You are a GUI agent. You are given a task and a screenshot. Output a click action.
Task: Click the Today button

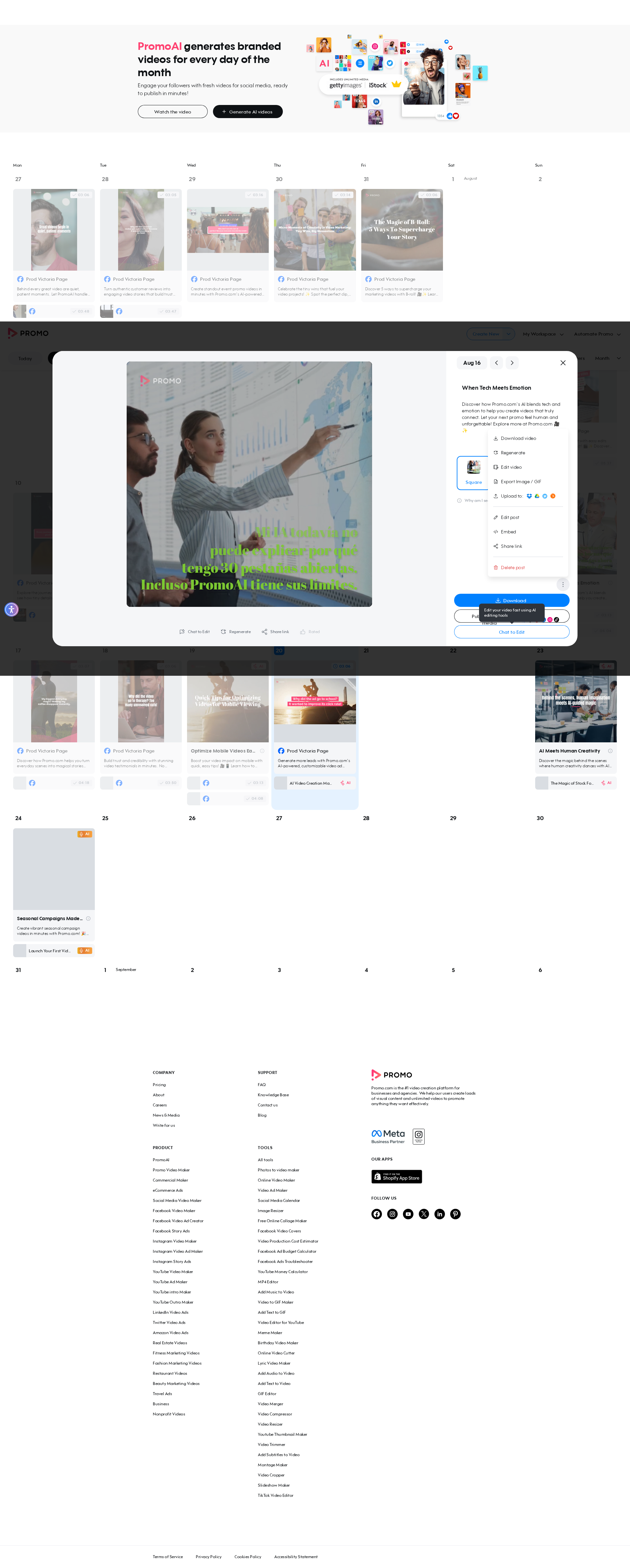pyautogui.click(x=25, y=359)
